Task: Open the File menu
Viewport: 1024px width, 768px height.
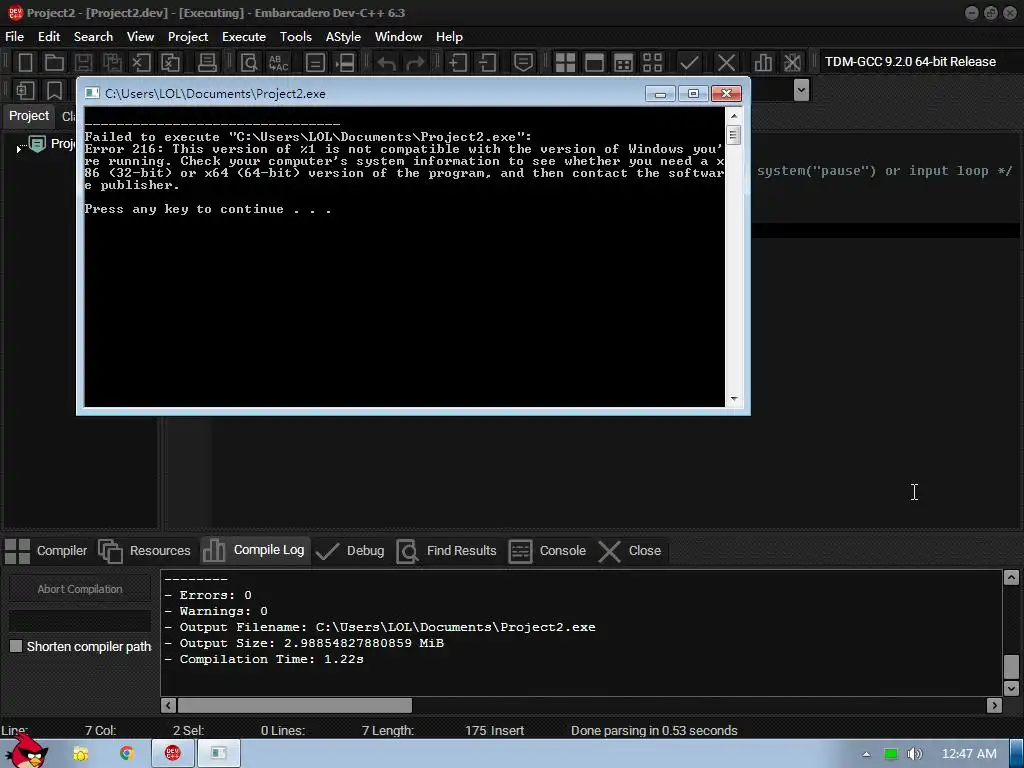Action: [x=14, y=37]
